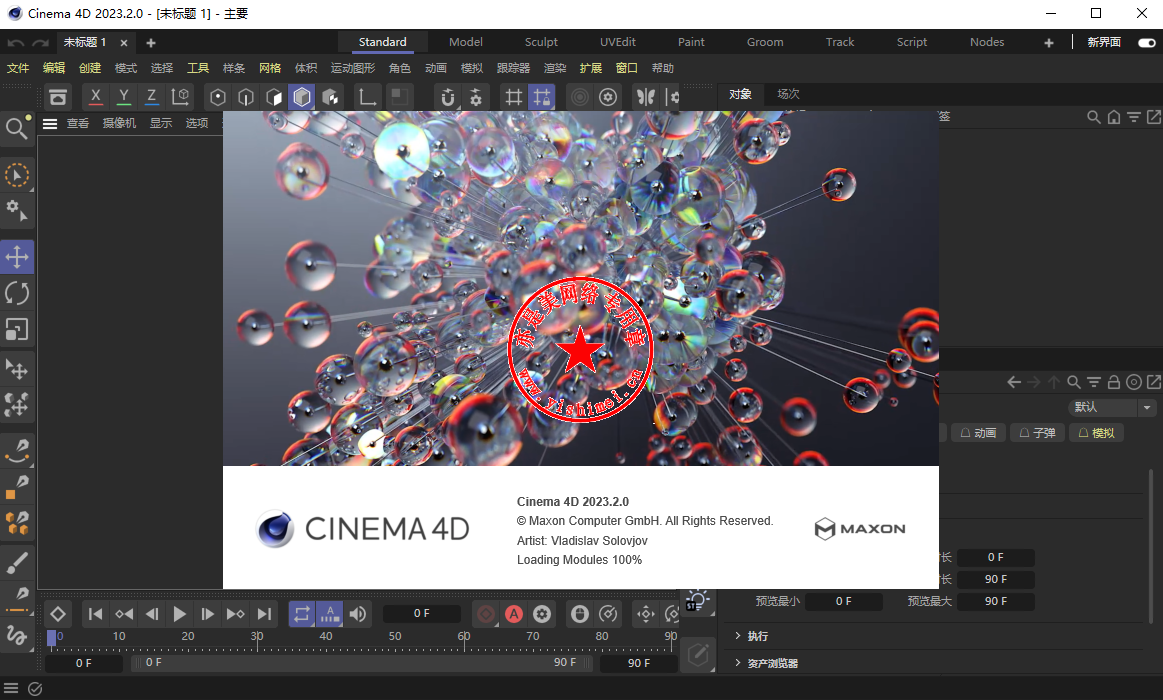Toggle X axis lock

pyautogui.click(x=96, y=96)
